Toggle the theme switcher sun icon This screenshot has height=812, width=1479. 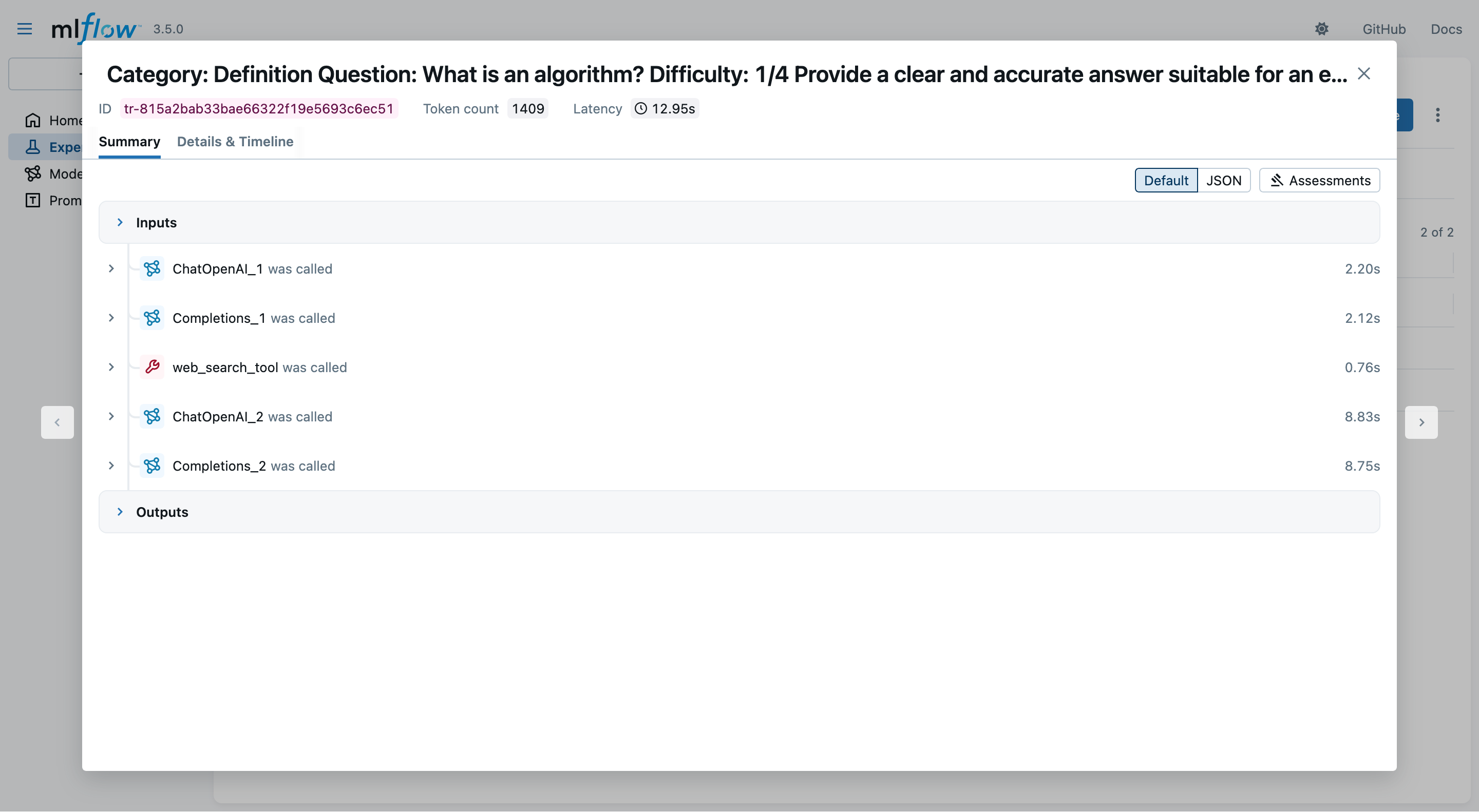pyautogui.click(x=1322, y=29)
